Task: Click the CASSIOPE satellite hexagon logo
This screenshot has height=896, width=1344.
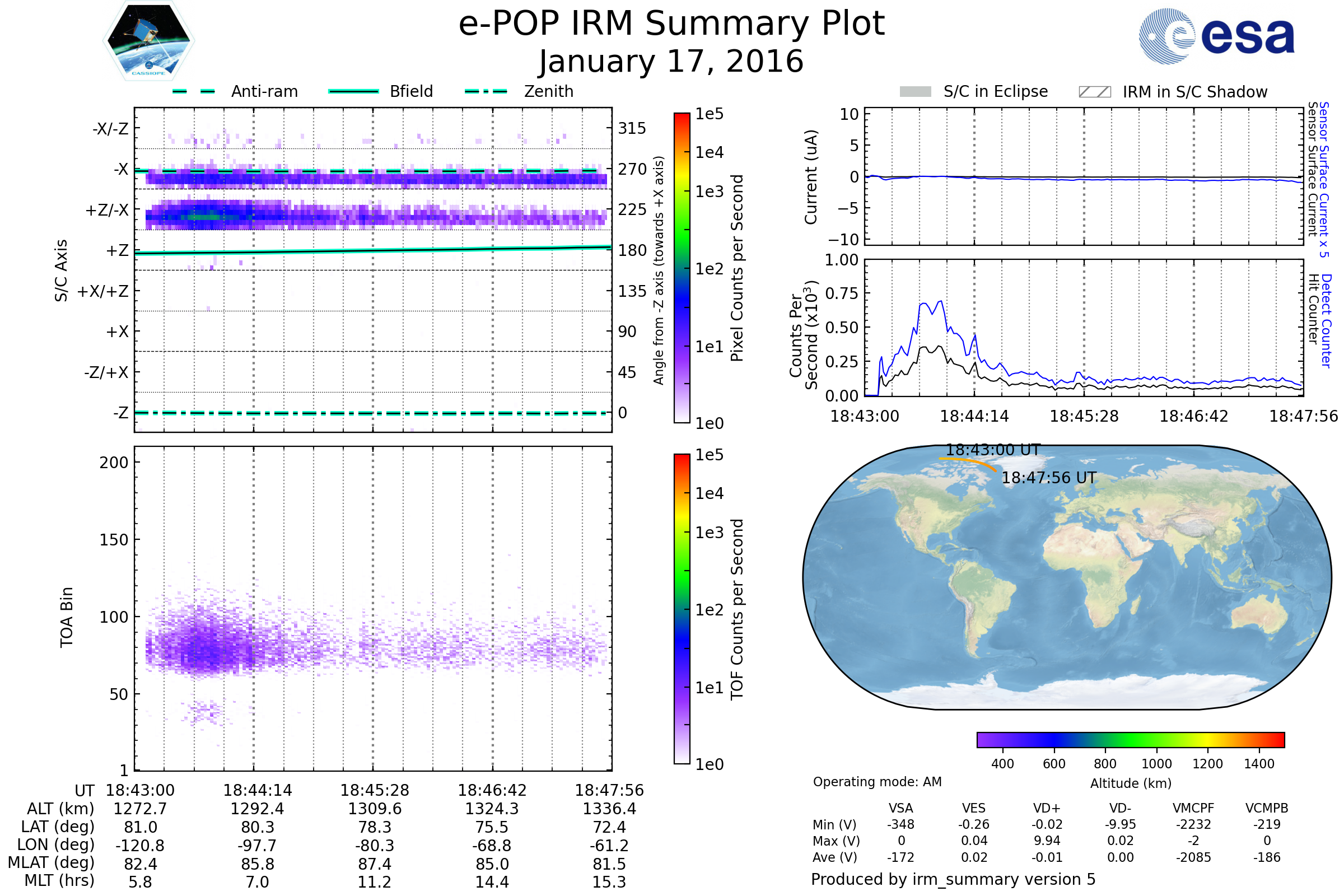Action: (x=148, y=41)
